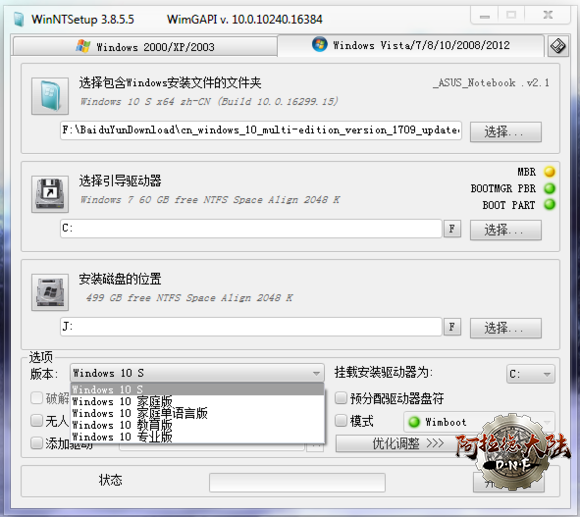Click the Windows 10 S x64 zh-CN build text
Viewport: 580px width, 517px height.
[x=209, y=101]
